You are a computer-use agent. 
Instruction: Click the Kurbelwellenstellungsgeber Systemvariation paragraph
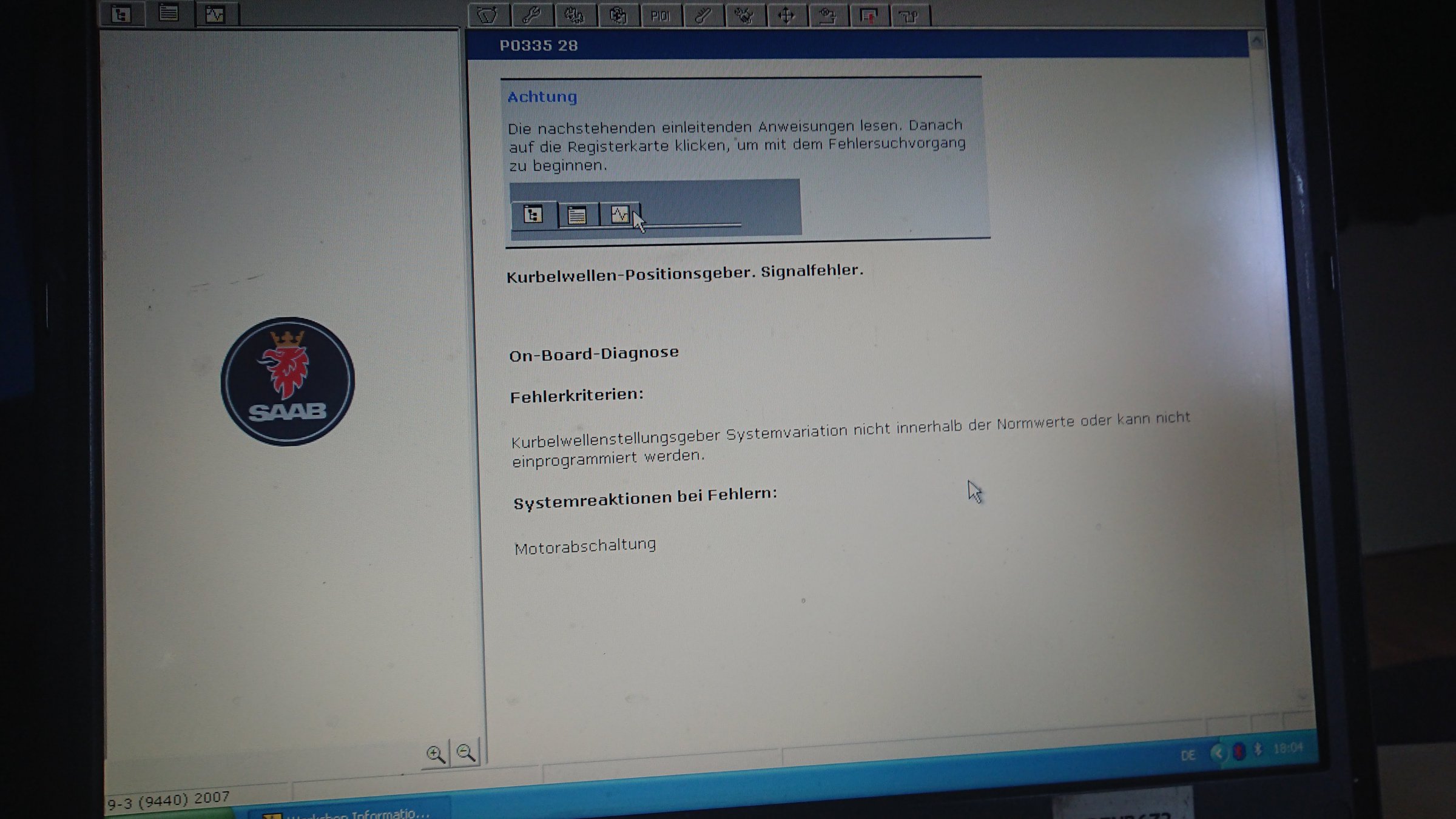851,440
